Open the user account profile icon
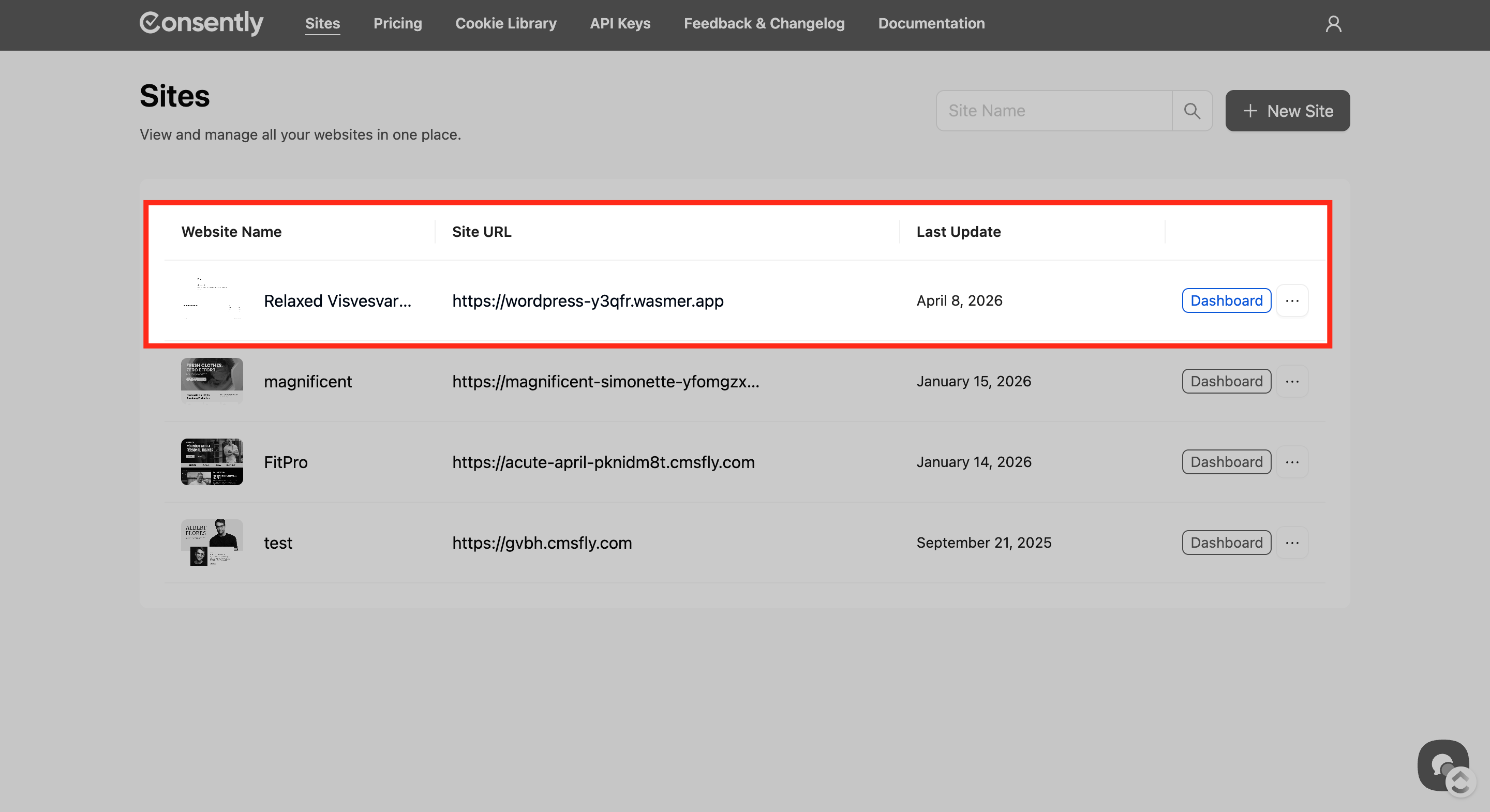This screenshot has height=812, width=1490. click(1333, 24)
